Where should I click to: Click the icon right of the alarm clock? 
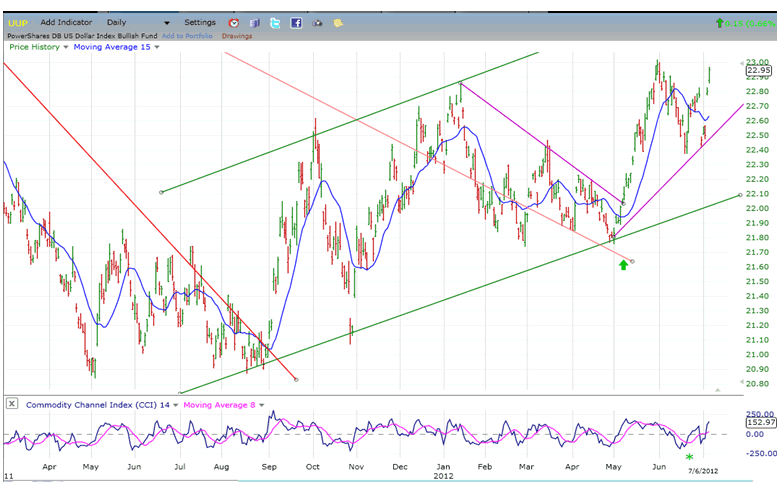[x=255, y=22]
